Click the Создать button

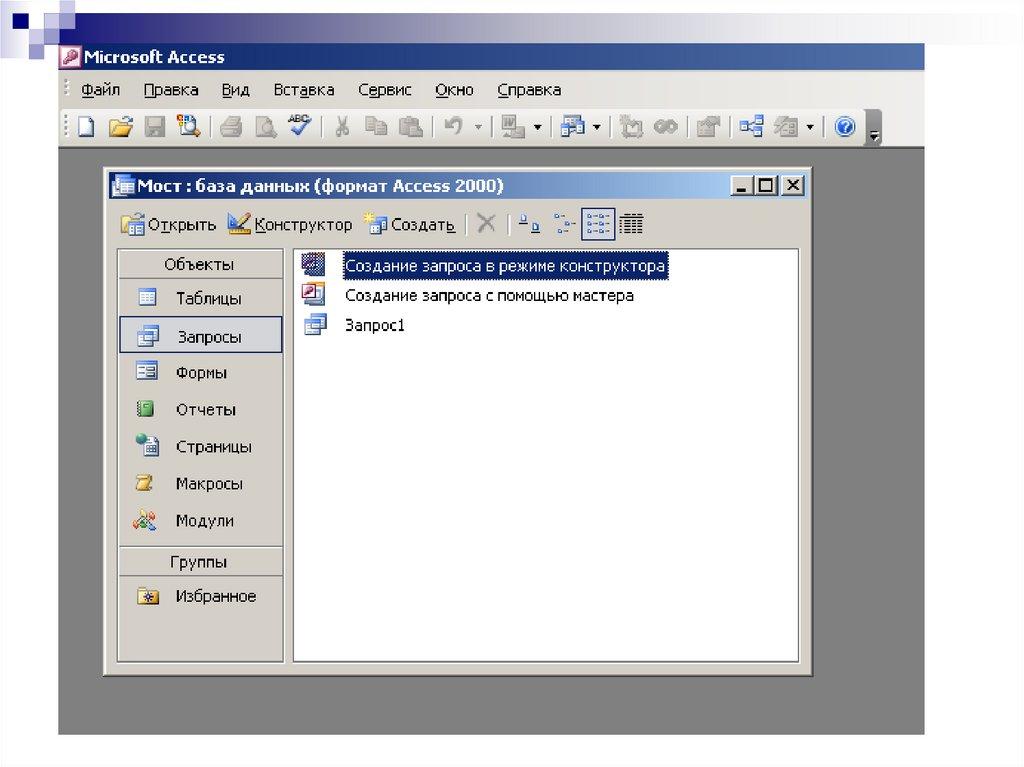pyautogui.click(x=410, y=225)
